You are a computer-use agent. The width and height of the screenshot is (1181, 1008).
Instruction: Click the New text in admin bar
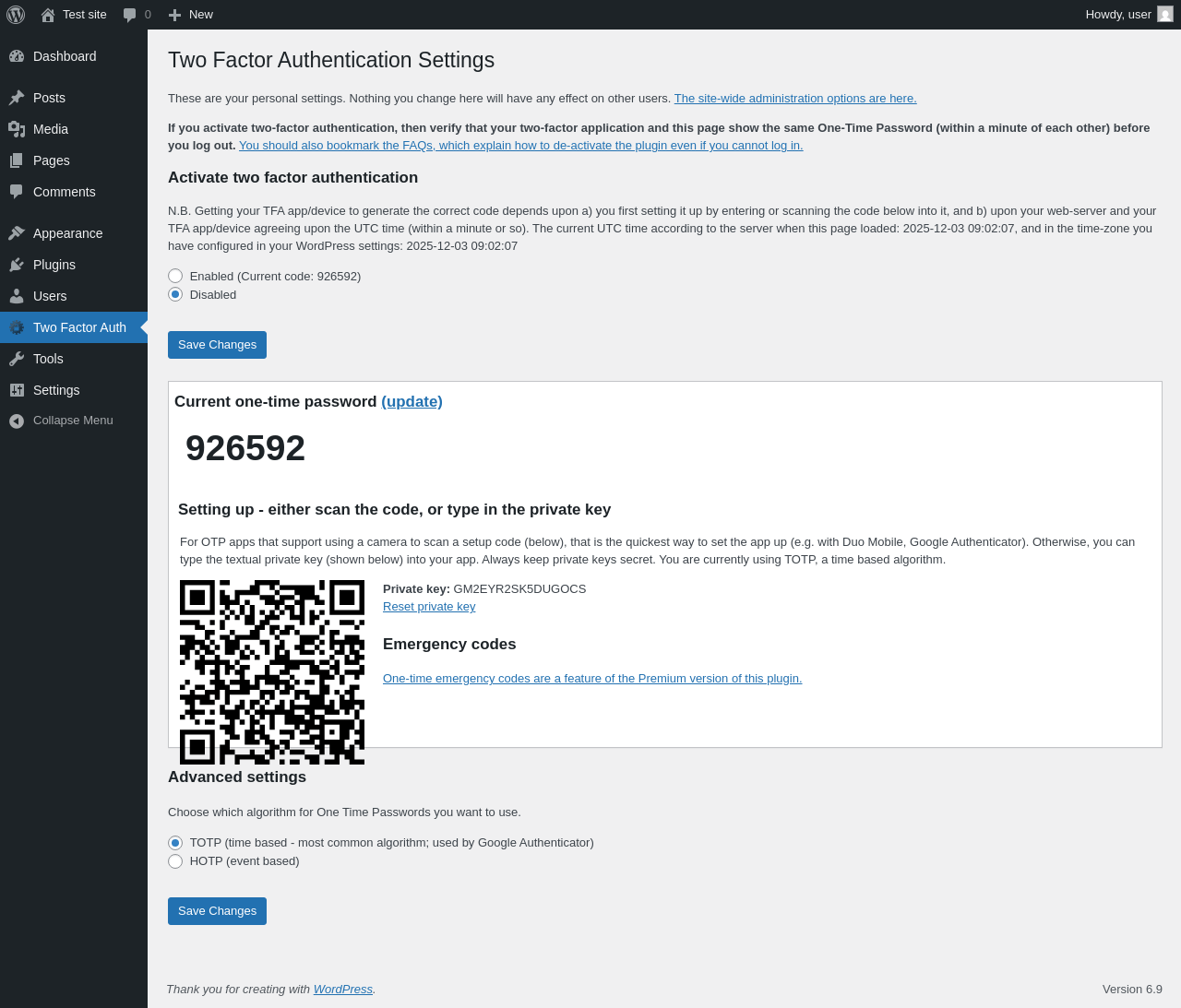coord(201,15)
